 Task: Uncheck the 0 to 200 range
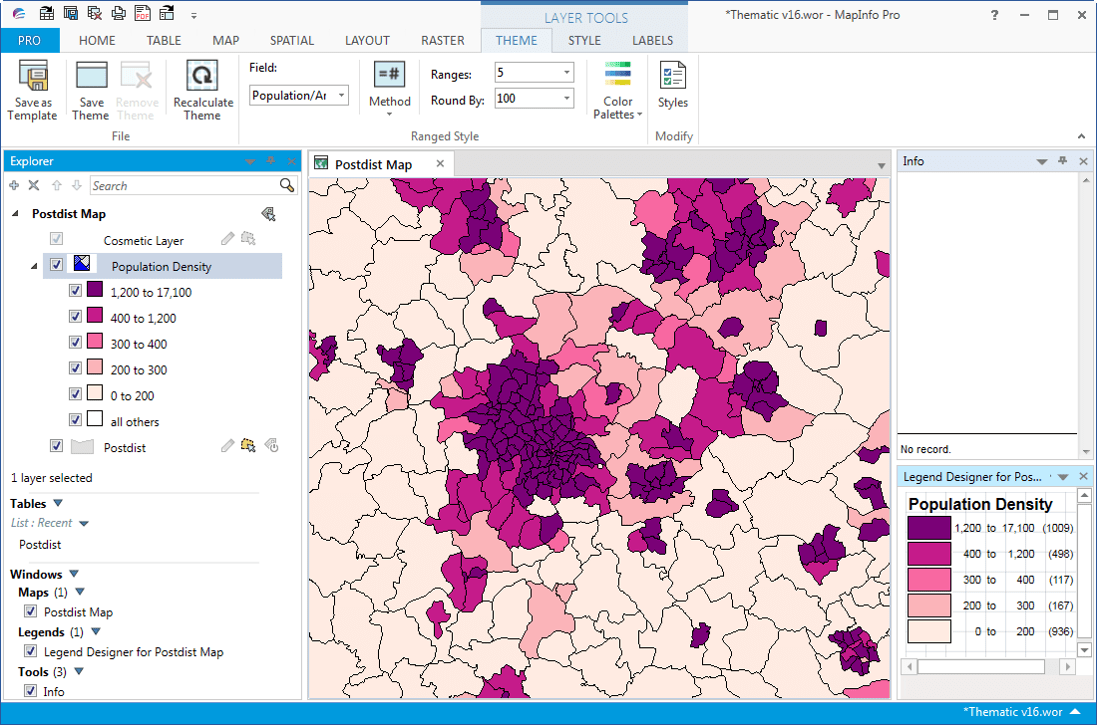coord(76,394)
